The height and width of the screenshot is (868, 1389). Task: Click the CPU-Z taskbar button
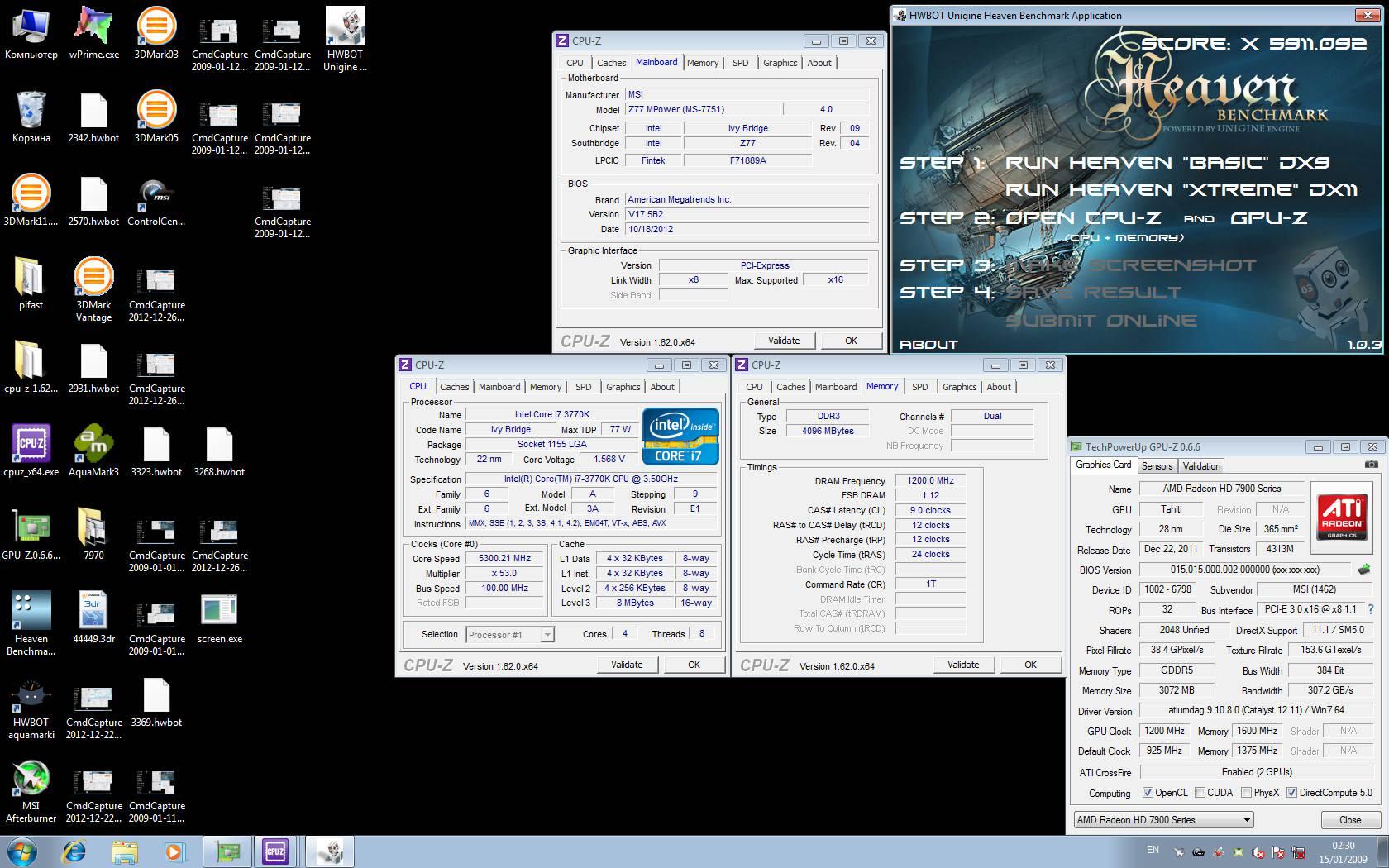275,851
